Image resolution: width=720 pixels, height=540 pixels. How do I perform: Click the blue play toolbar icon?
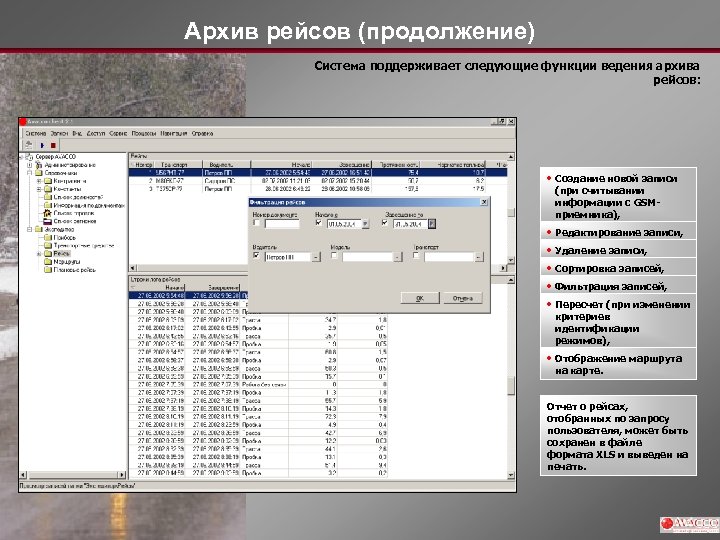pyautogui.click(x=42, y=145)
